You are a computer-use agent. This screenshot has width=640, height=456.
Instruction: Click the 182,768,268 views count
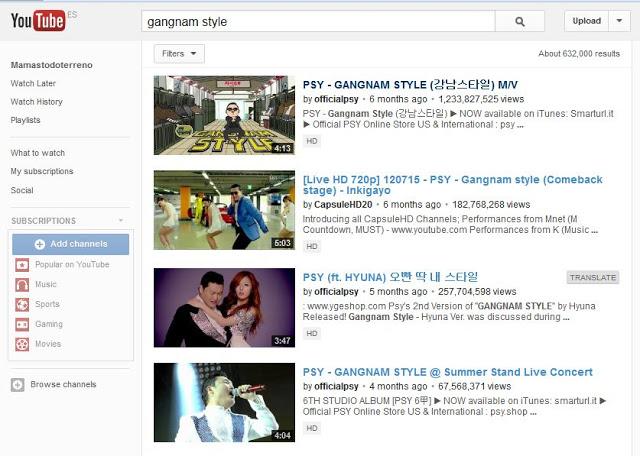491,205
